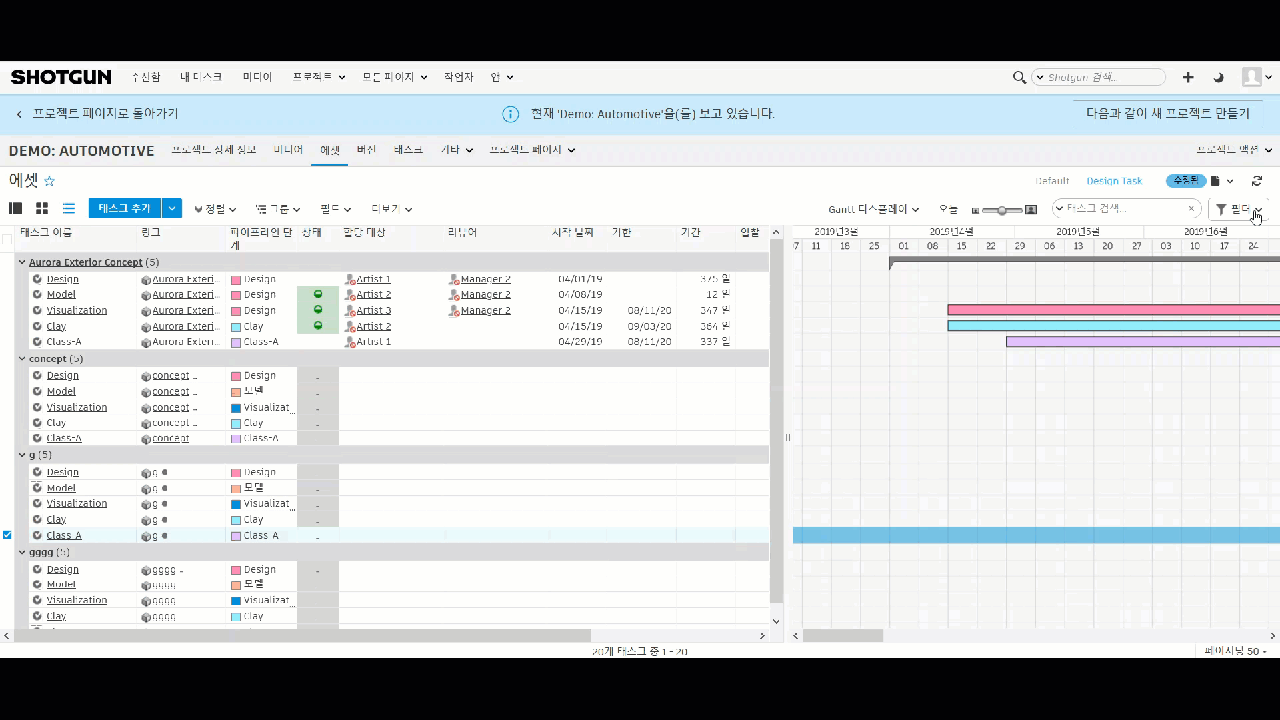
Task: Favorite the page with the star icon
Action: click(x=49, y=182)
